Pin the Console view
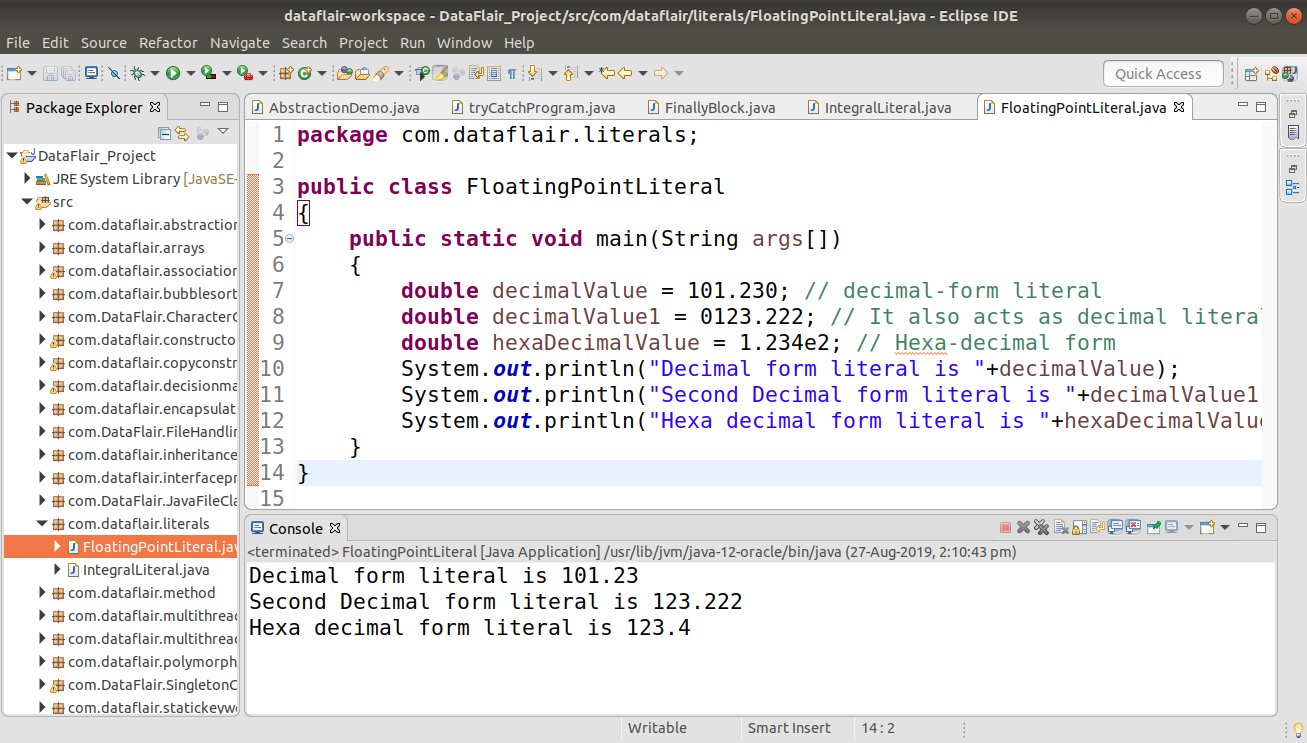 1155,527
